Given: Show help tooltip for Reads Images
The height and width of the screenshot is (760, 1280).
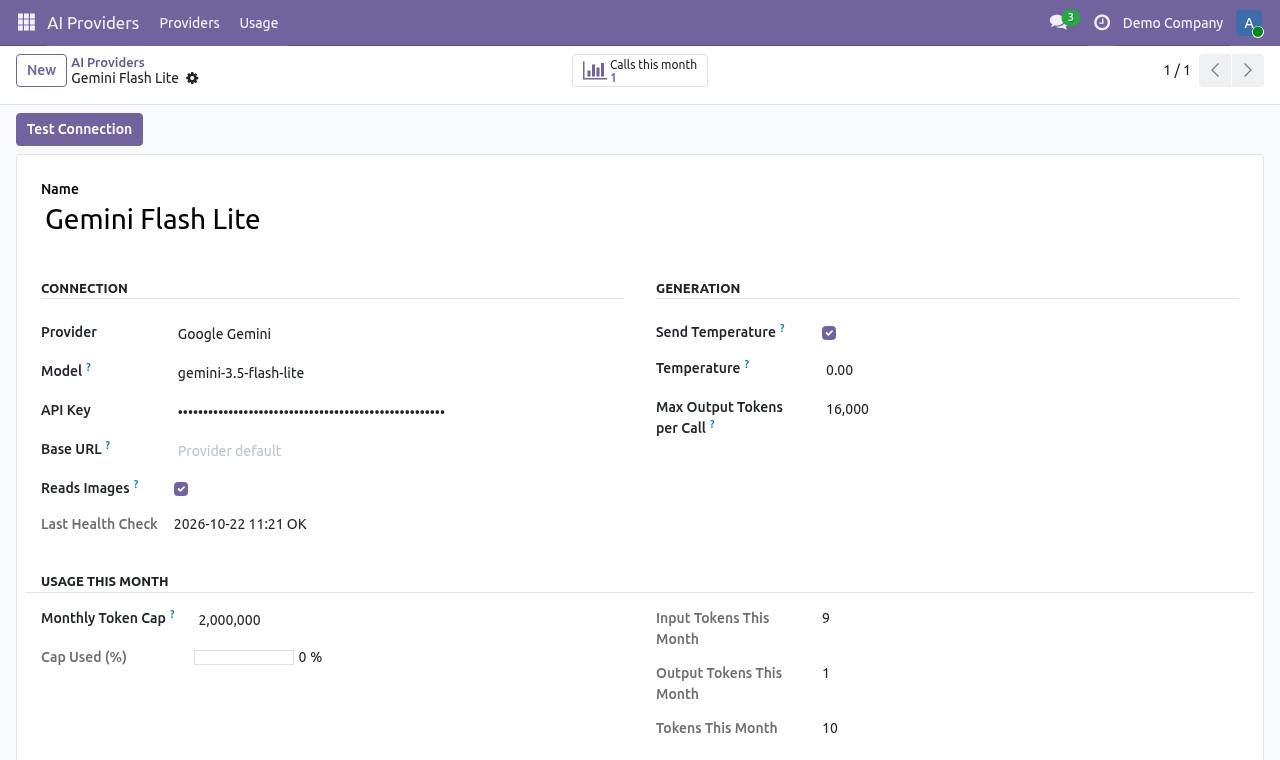Looking at the screenshot, I should (135, 484).
